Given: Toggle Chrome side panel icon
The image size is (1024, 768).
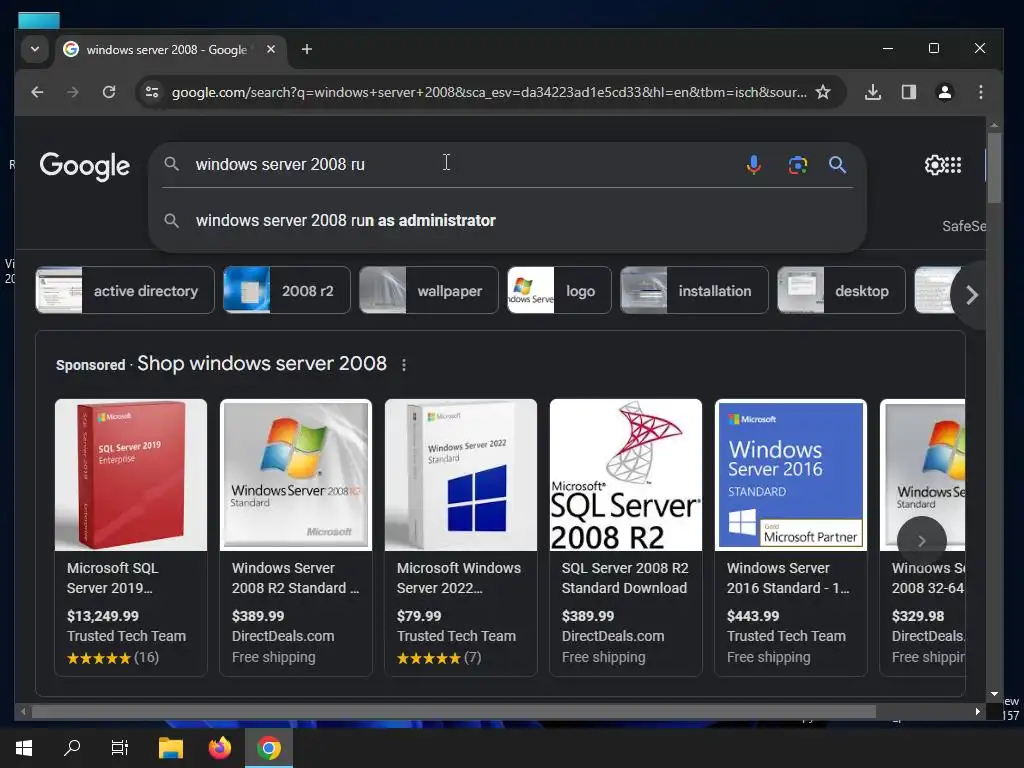Looking at the screenshot, I should point(908,92).
